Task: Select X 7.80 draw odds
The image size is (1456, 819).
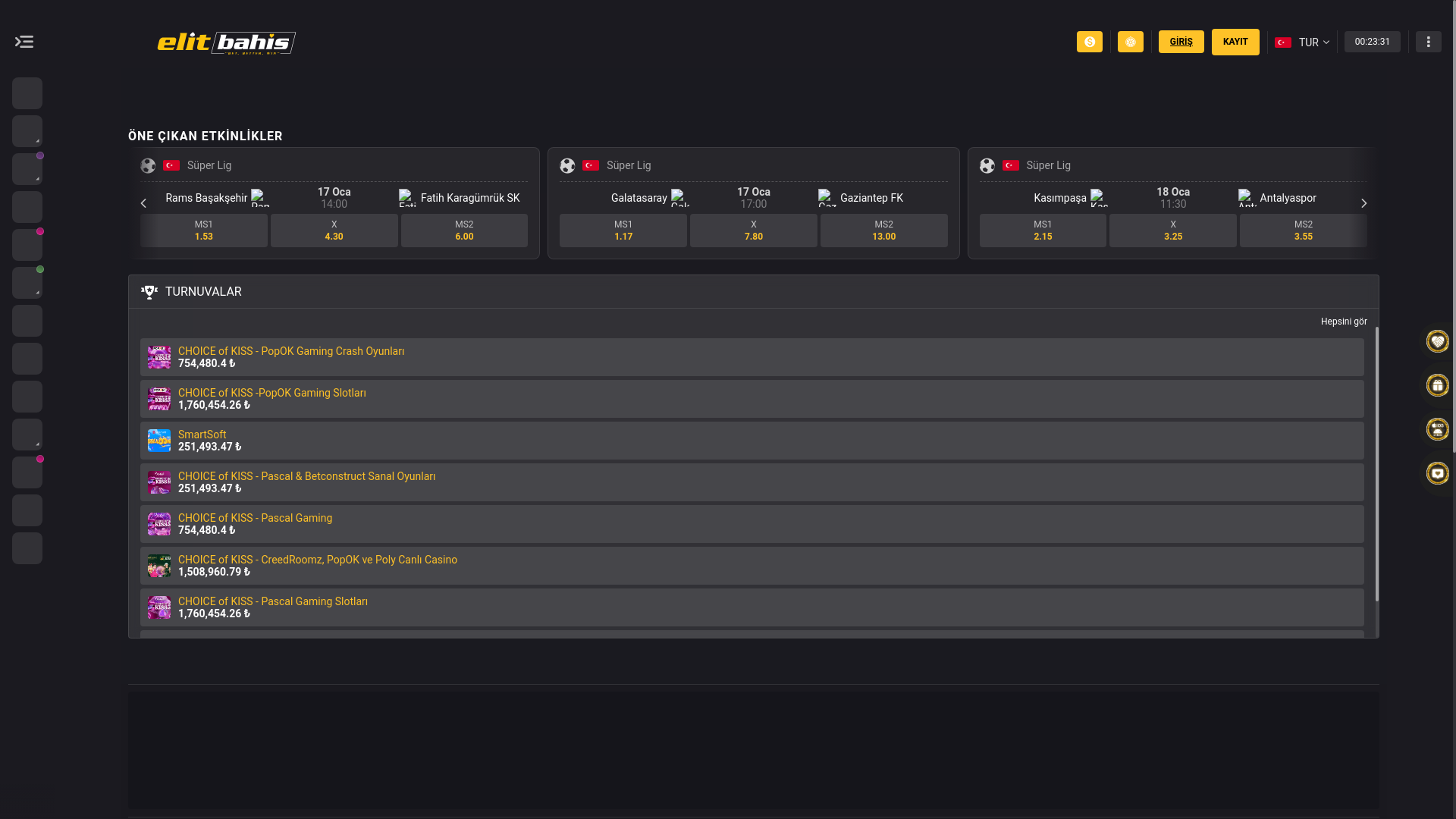Action: pyautogui.click(x=754, y=231)
